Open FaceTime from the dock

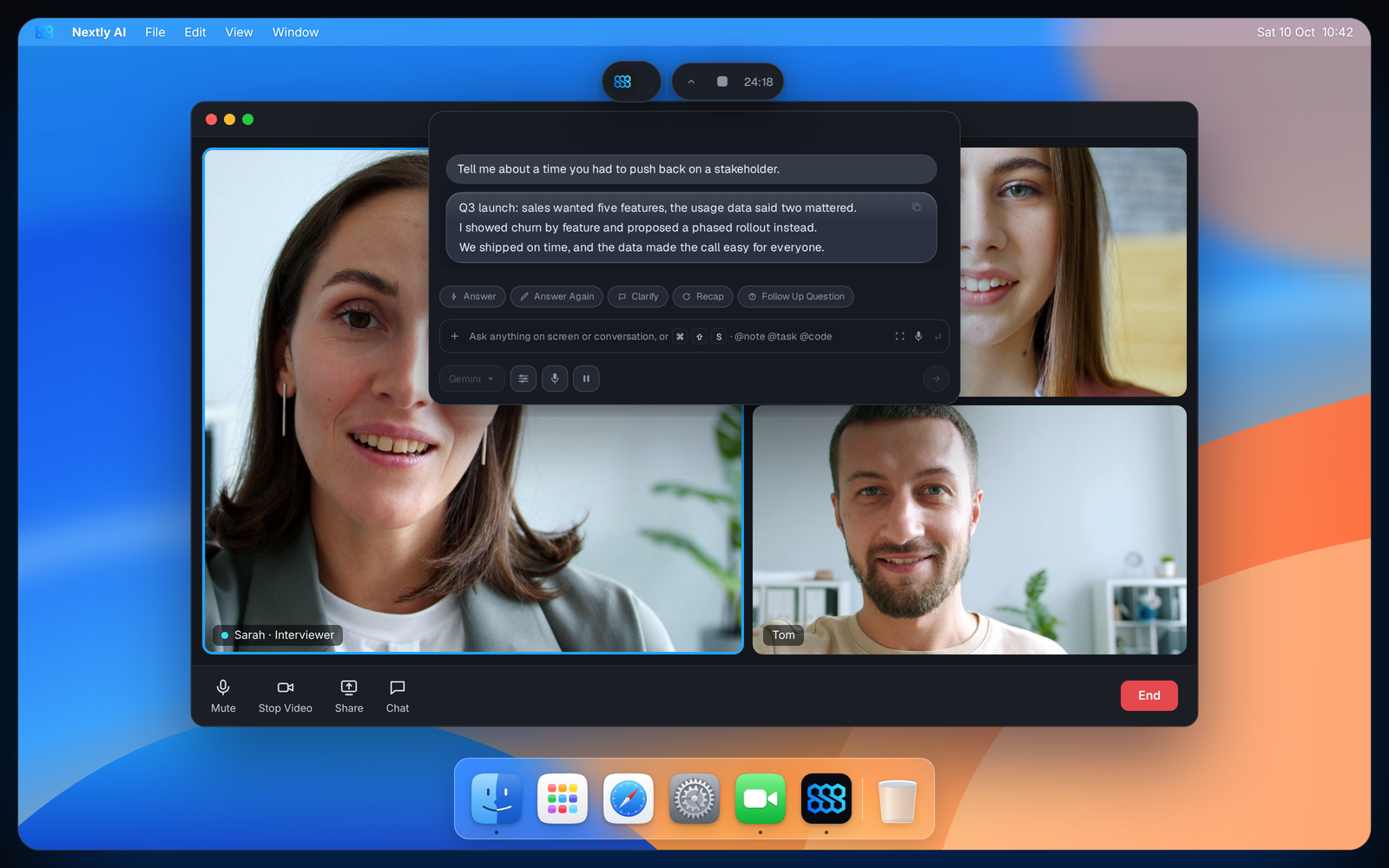coord(760,799)
